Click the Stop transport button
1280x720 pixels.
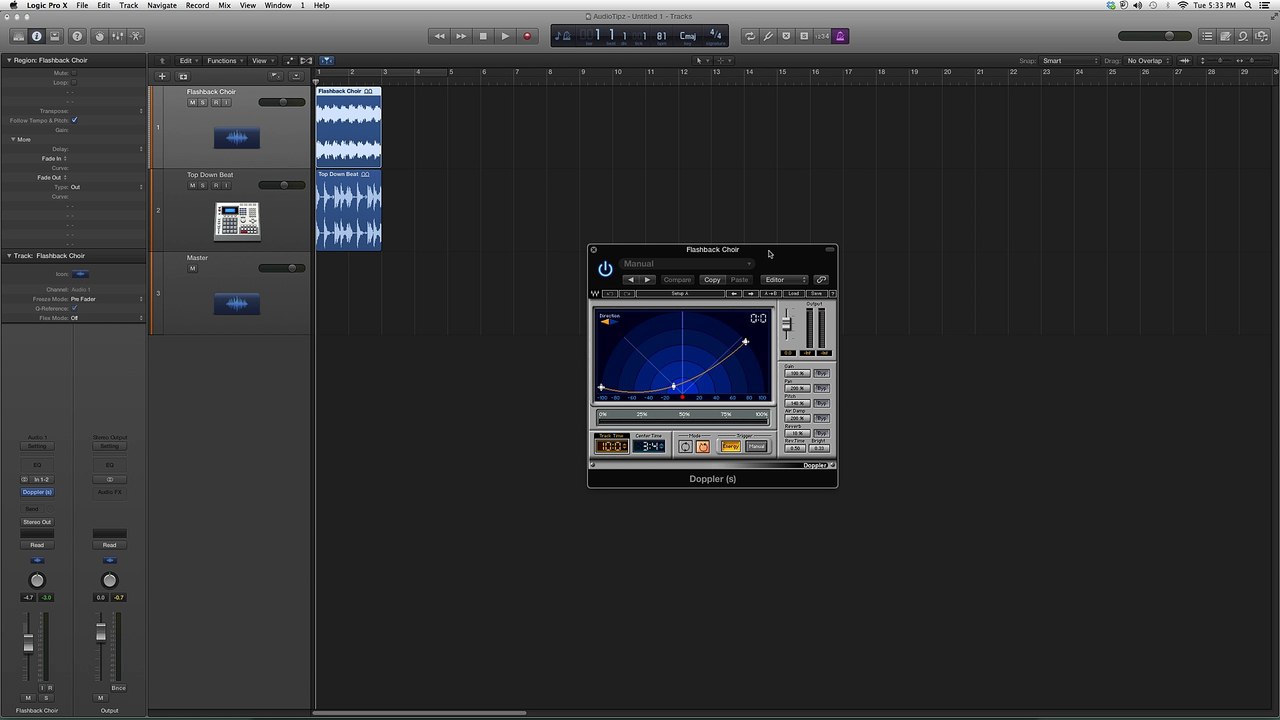coord(483,36)
